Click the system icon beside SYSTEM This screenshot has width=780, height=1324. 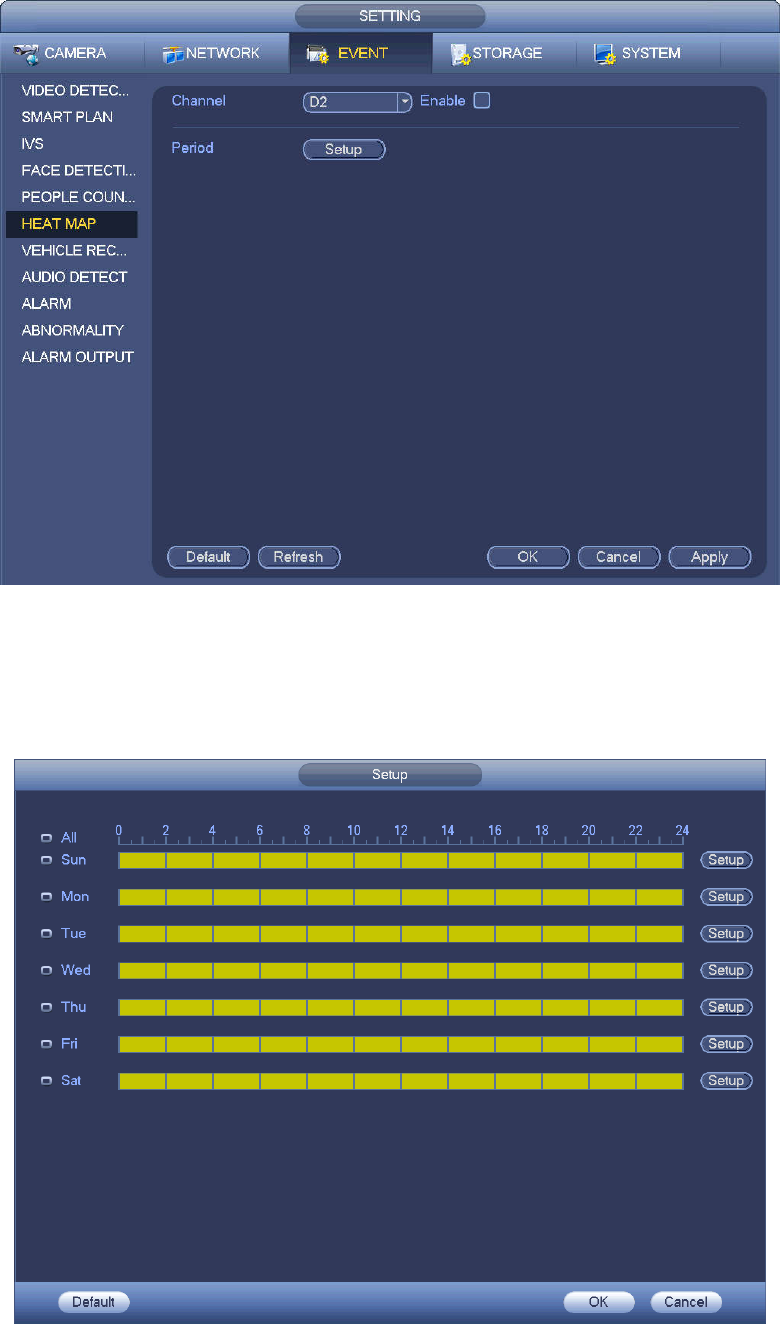pyautogui.click(x=605, y=54)
